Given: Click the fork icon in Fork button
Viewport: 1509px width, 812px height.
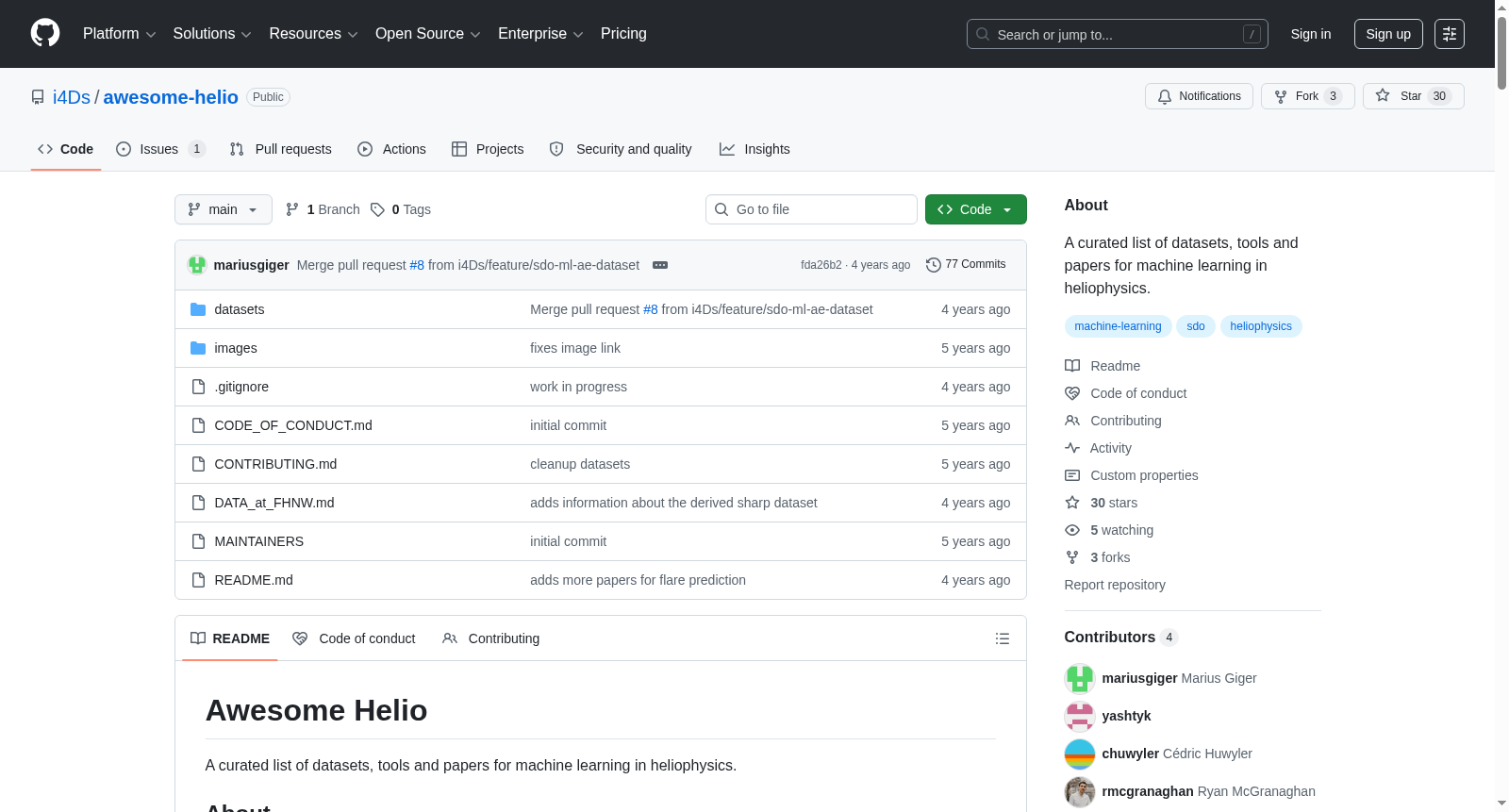Looking at the screenshot, I should (x=1281, y=96).
